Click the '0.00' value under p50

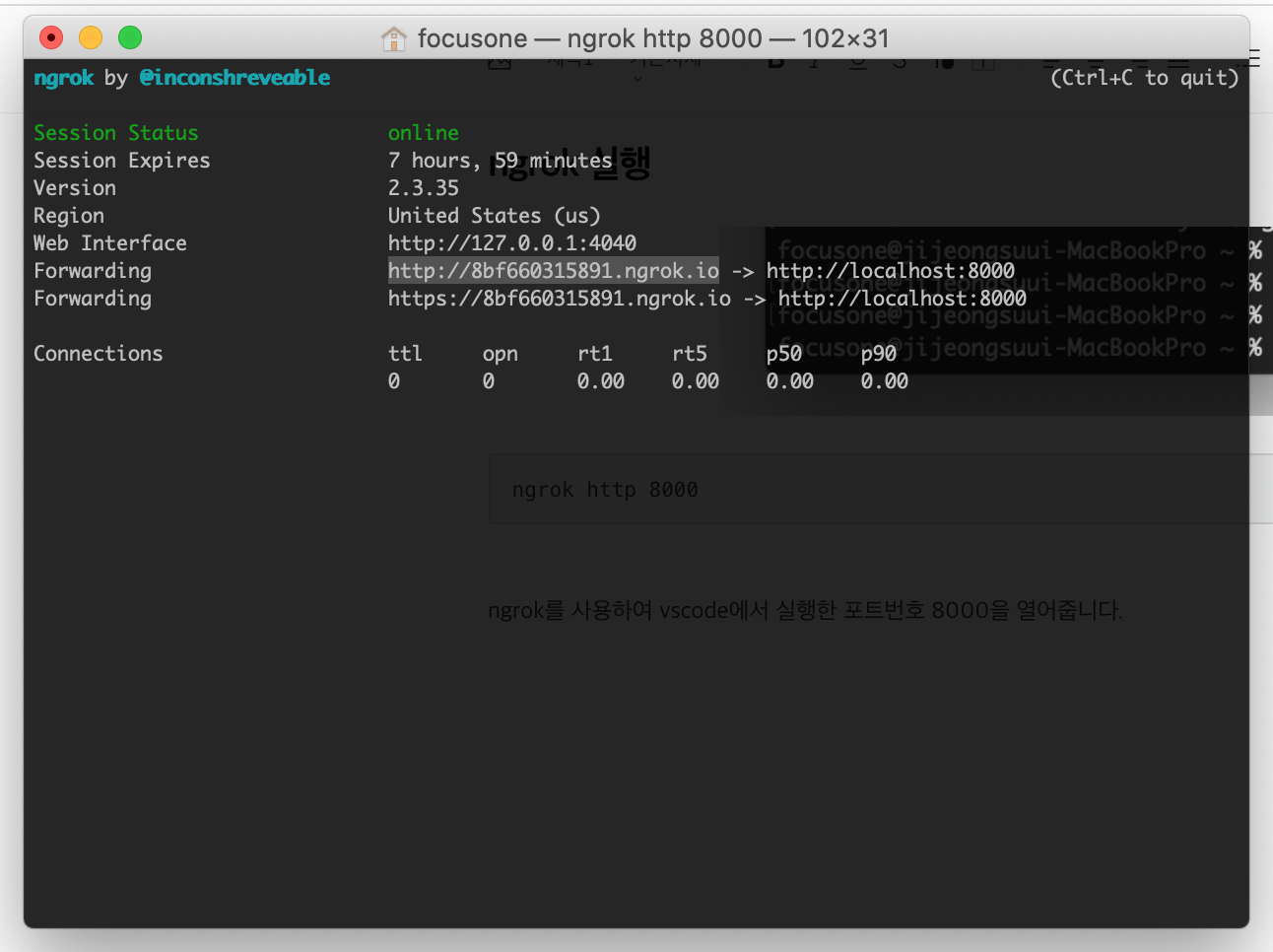[790, 381]
